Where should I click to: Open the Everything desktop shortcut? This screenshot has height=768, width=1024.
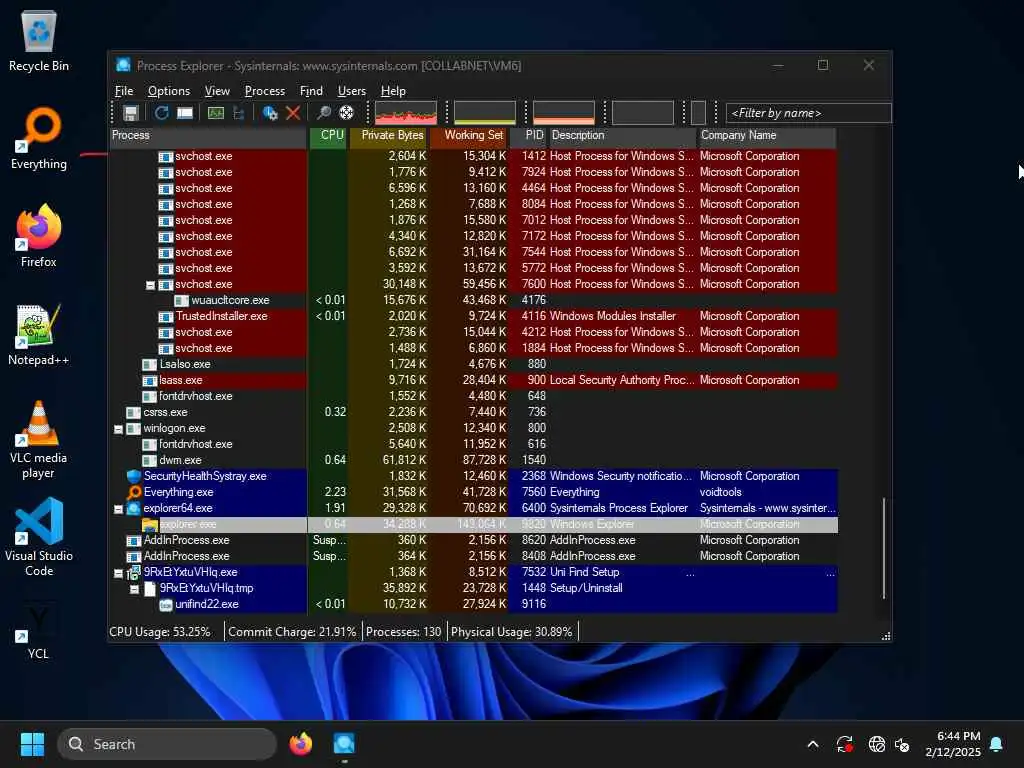[x=39, y=139]
